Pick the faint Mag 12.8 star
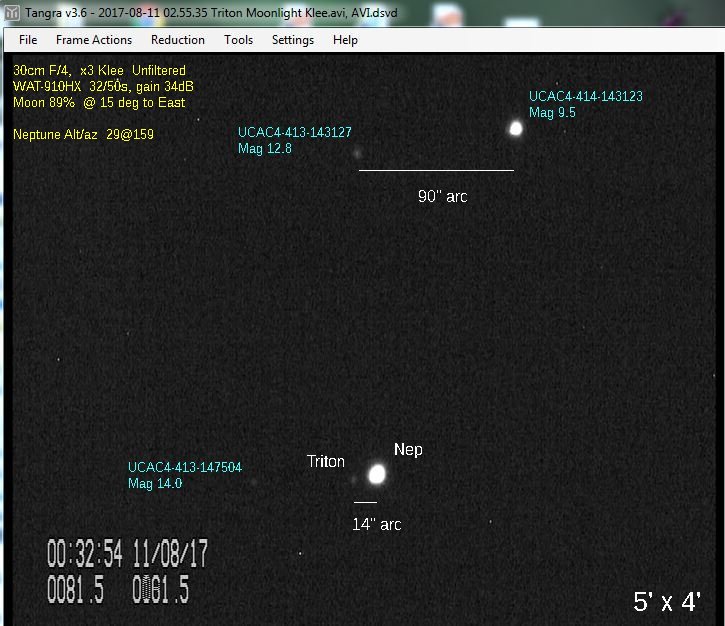Image resolution: width=725 pixels, height=626 pixels. [x=357, y=153]
